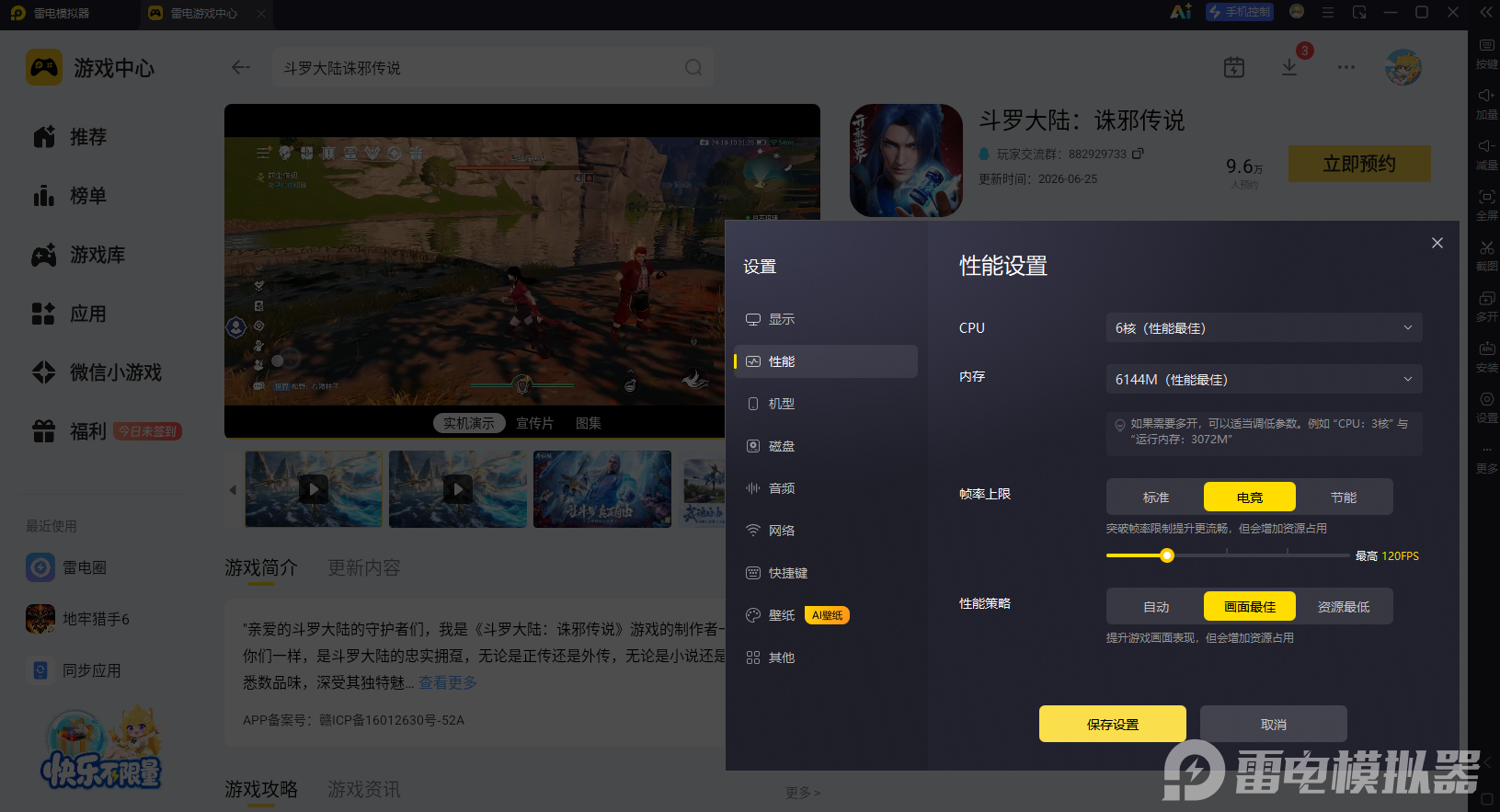Expand the CPU cores dropdown
Screen dimensions: 1500x812
(x=1265, y=327)
